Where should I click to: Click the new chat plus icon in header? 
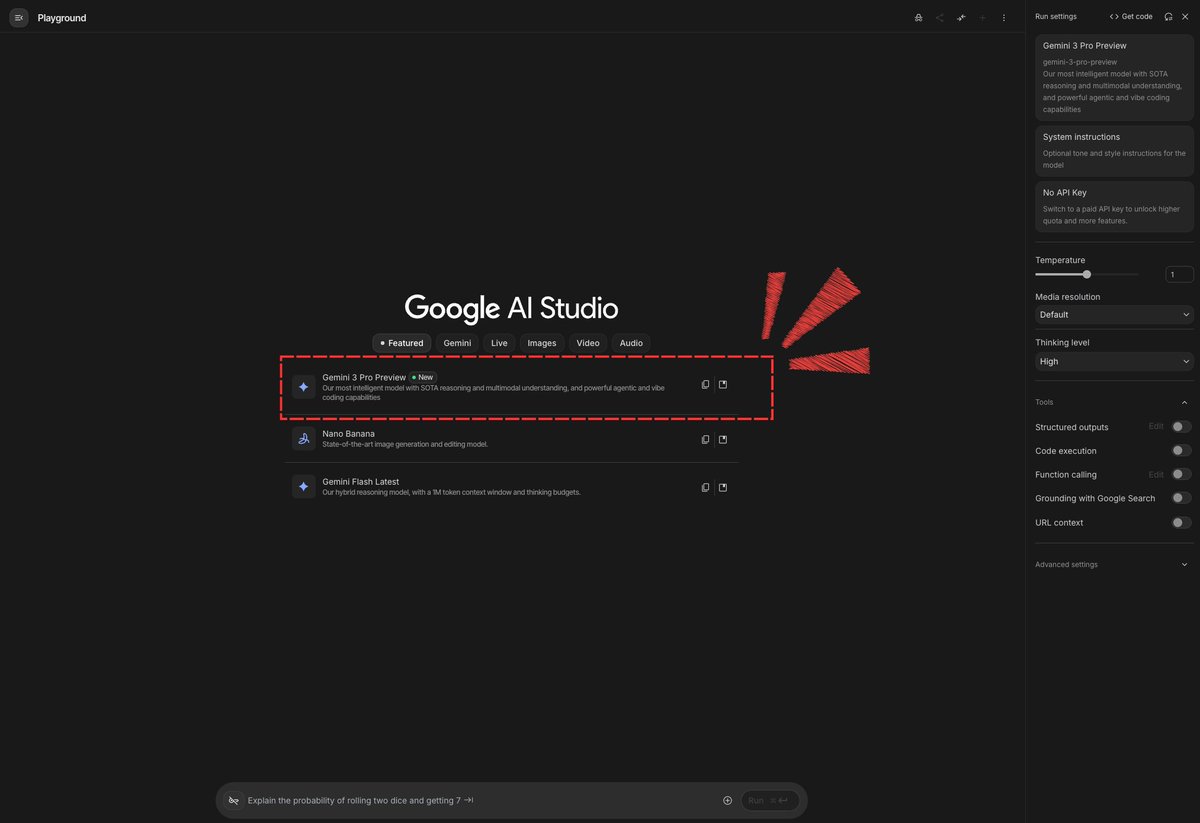[x=982, y=18]
